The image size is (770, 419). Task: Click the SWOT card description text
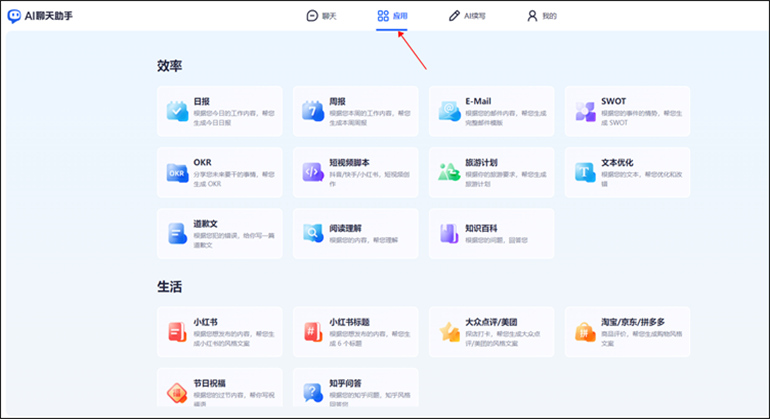click(x=641, y=118)
